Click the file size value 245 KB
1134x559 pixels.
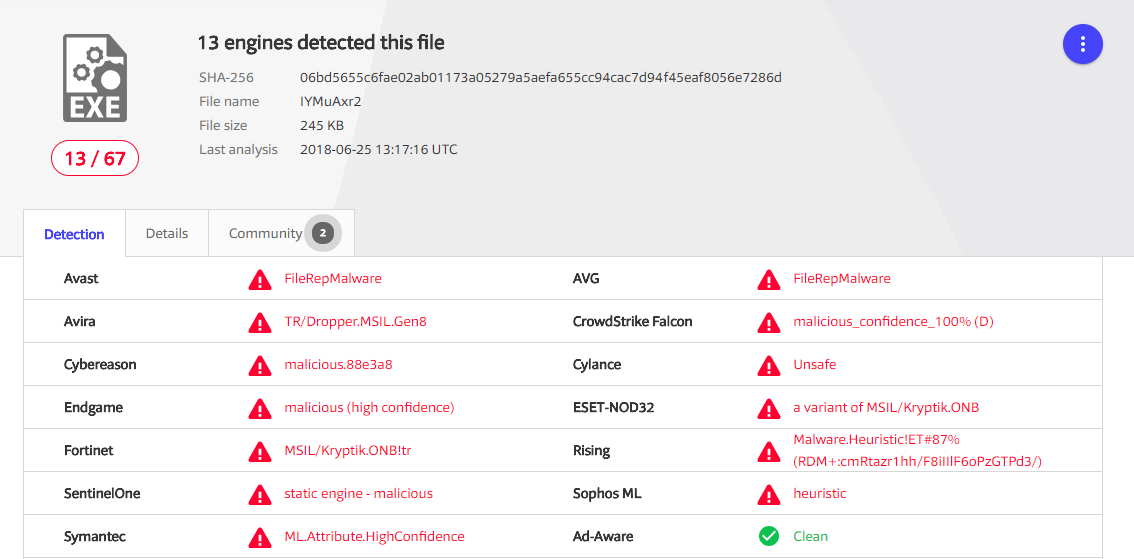322,126
